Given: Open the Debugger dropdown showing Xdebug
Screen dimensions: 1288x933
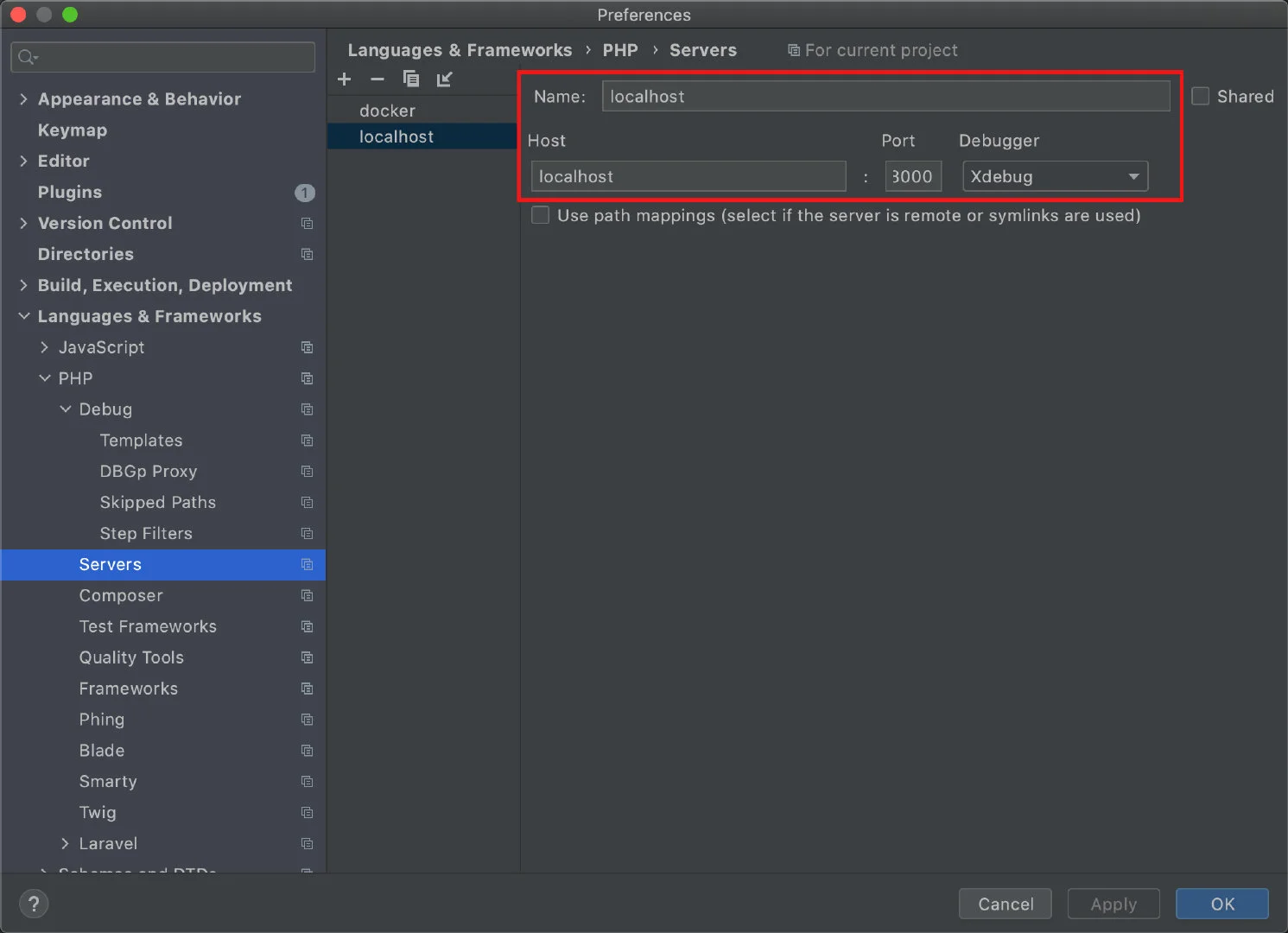Looking at the screenshot, I should click(1055, 176).
